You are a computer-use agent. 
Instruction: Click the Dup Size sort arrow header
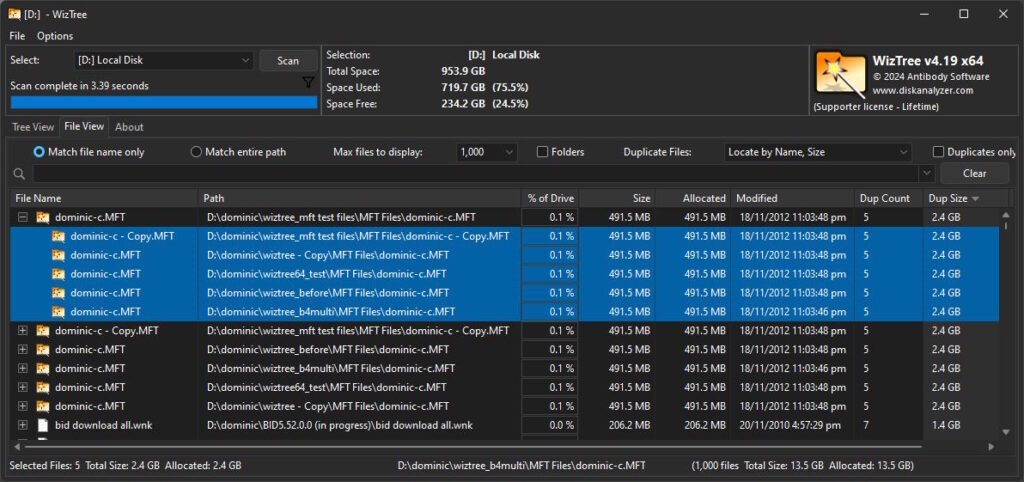coord(975,198)
